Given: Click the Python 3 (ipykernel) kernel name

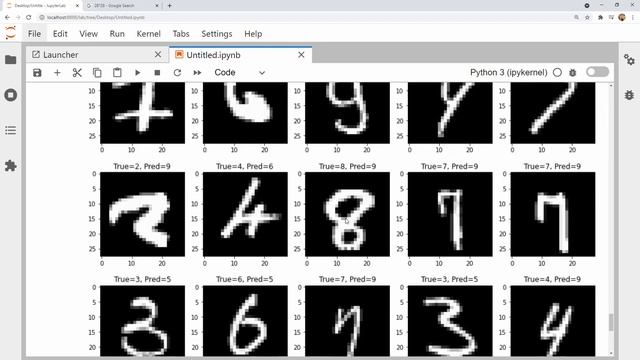Looking at the screenshot, I should click(x=508, y=73).
